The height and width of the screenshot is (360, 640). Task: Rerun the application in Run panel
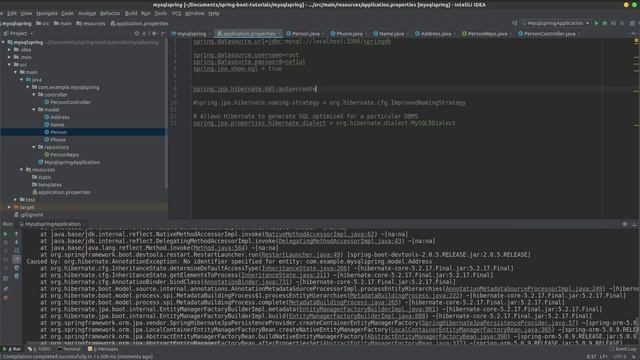pyautogui.click(x=6, y=234)
